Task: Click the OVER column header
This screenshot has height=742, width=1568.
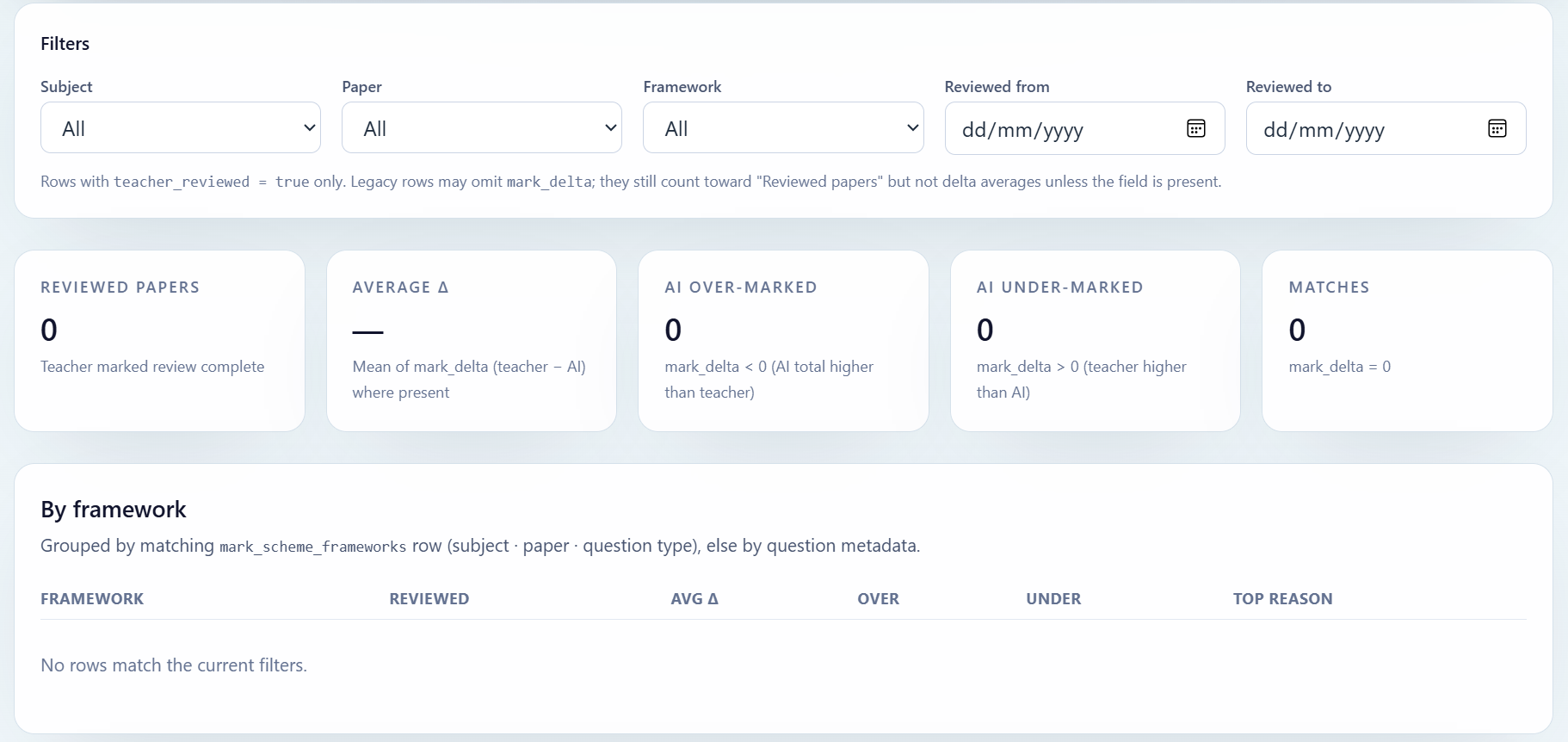Action: click(878, 599)
